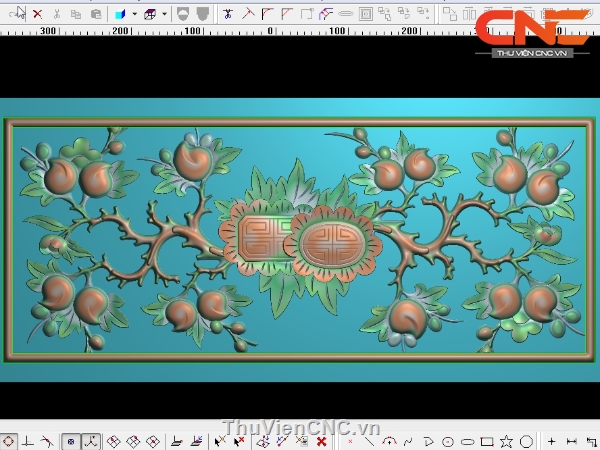Click the concentric square offset tool
Screen dimensions: 600x450
(367, 14)
